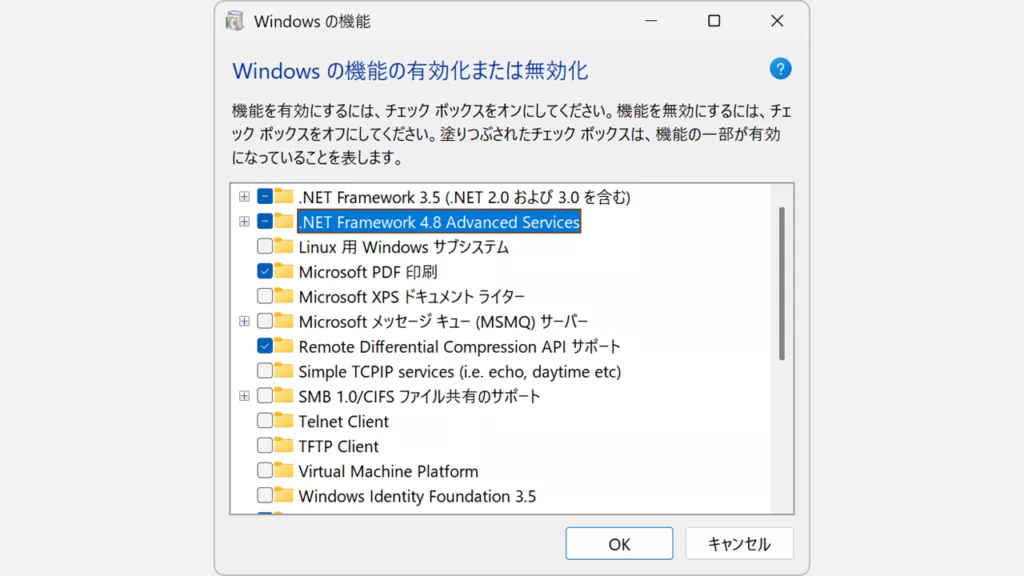Expand Microsoft メッセージ キュー (MSMQ) サーバー node
1024x576 pixels.
point(244,321)
